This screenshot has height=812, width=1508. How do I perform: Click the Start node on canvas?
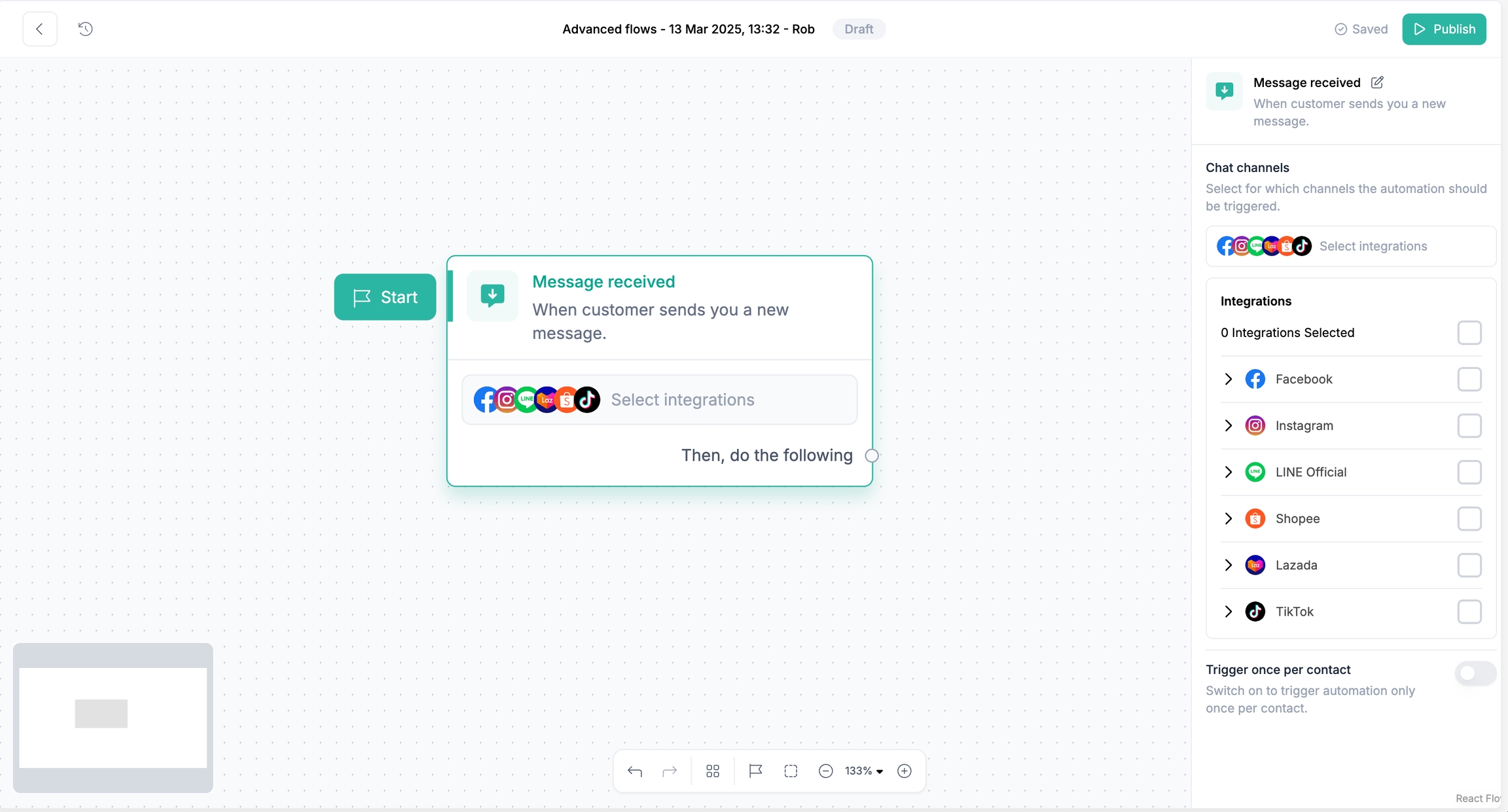(x=385, y=297)
